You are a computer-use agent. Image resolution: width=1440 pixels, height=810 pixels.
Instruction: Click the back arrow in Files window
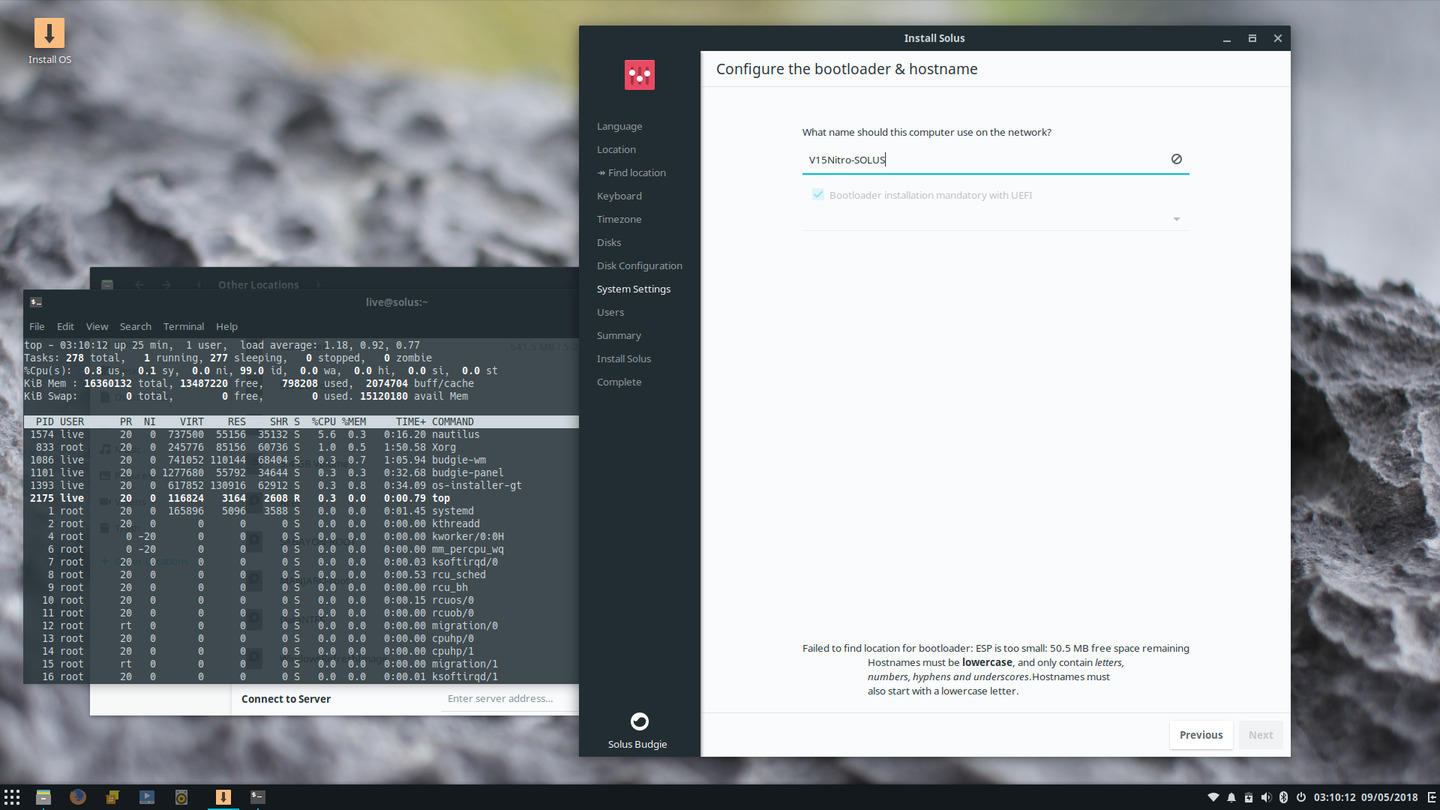pyautogui.click(x=139, y=285)
